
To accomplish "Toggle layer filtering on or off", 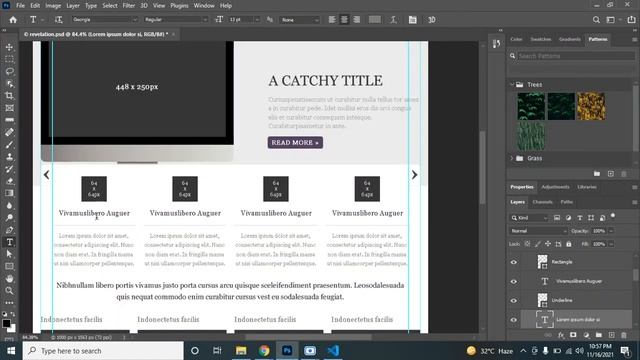I will [613, 216].
